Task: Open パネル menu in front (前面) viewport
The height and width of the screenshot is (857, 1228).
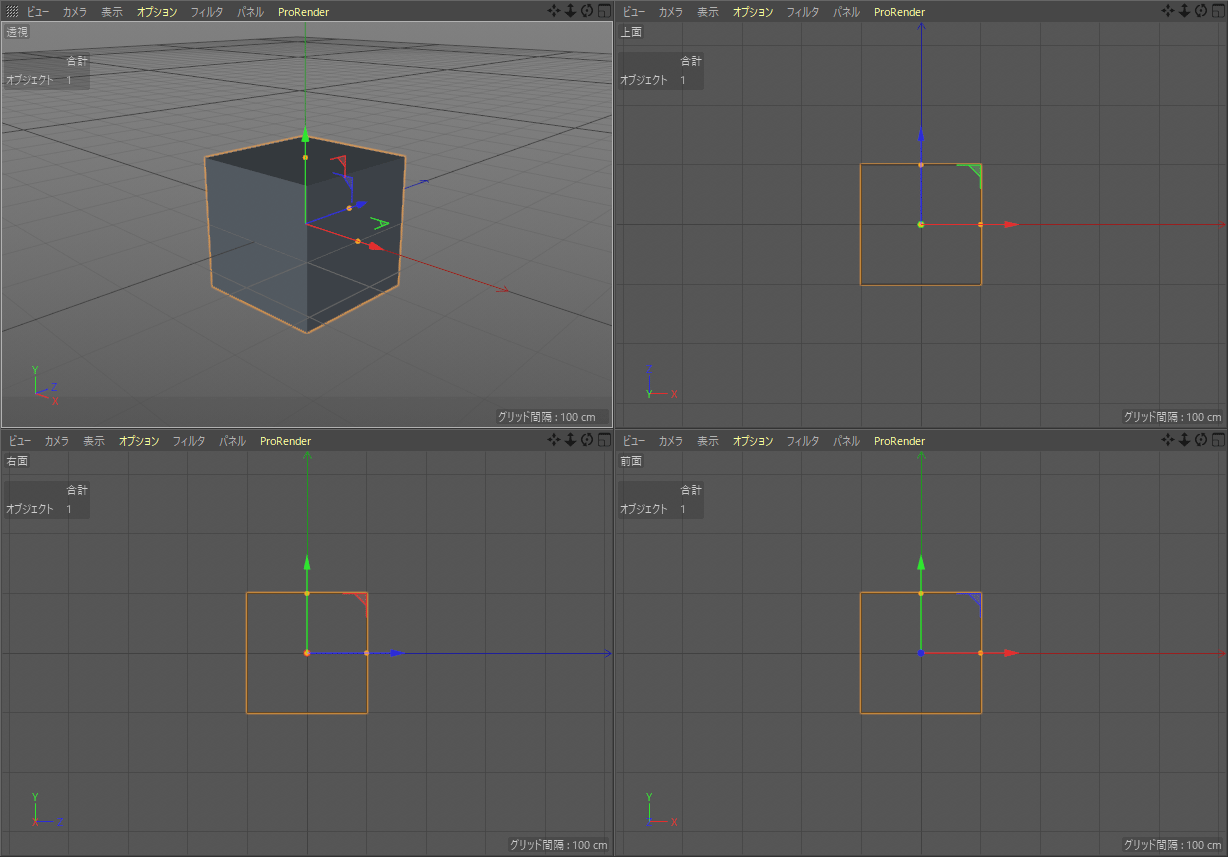Action: [x=847, y=441]
